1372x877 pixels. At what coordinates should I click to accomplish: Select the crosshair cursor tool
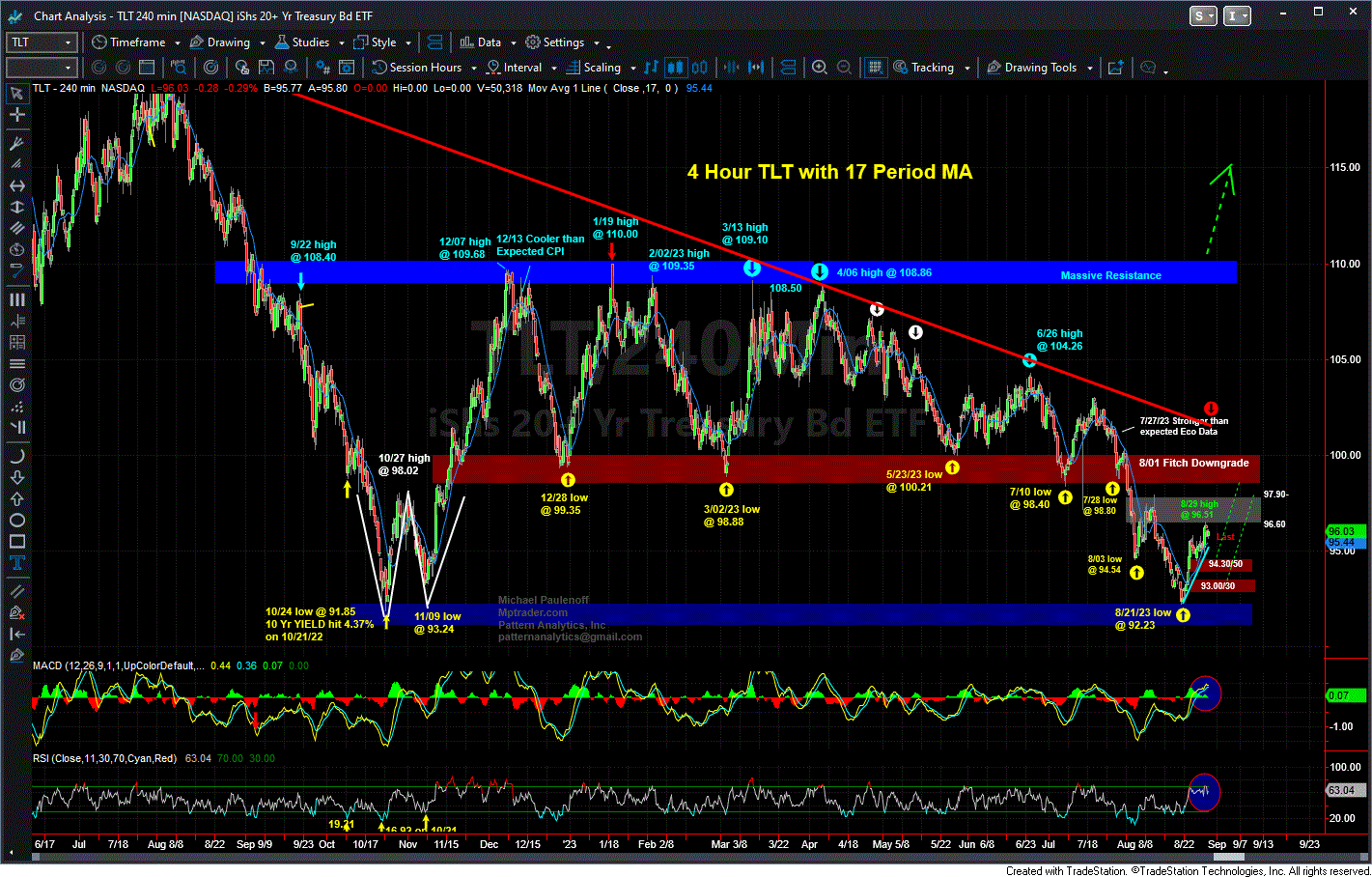[16, 115]
